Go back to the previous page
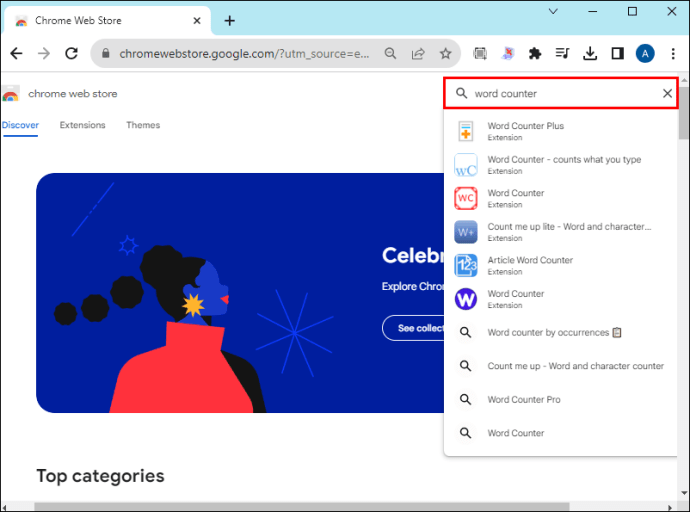 pyautogui.click(x=16, y=54)
